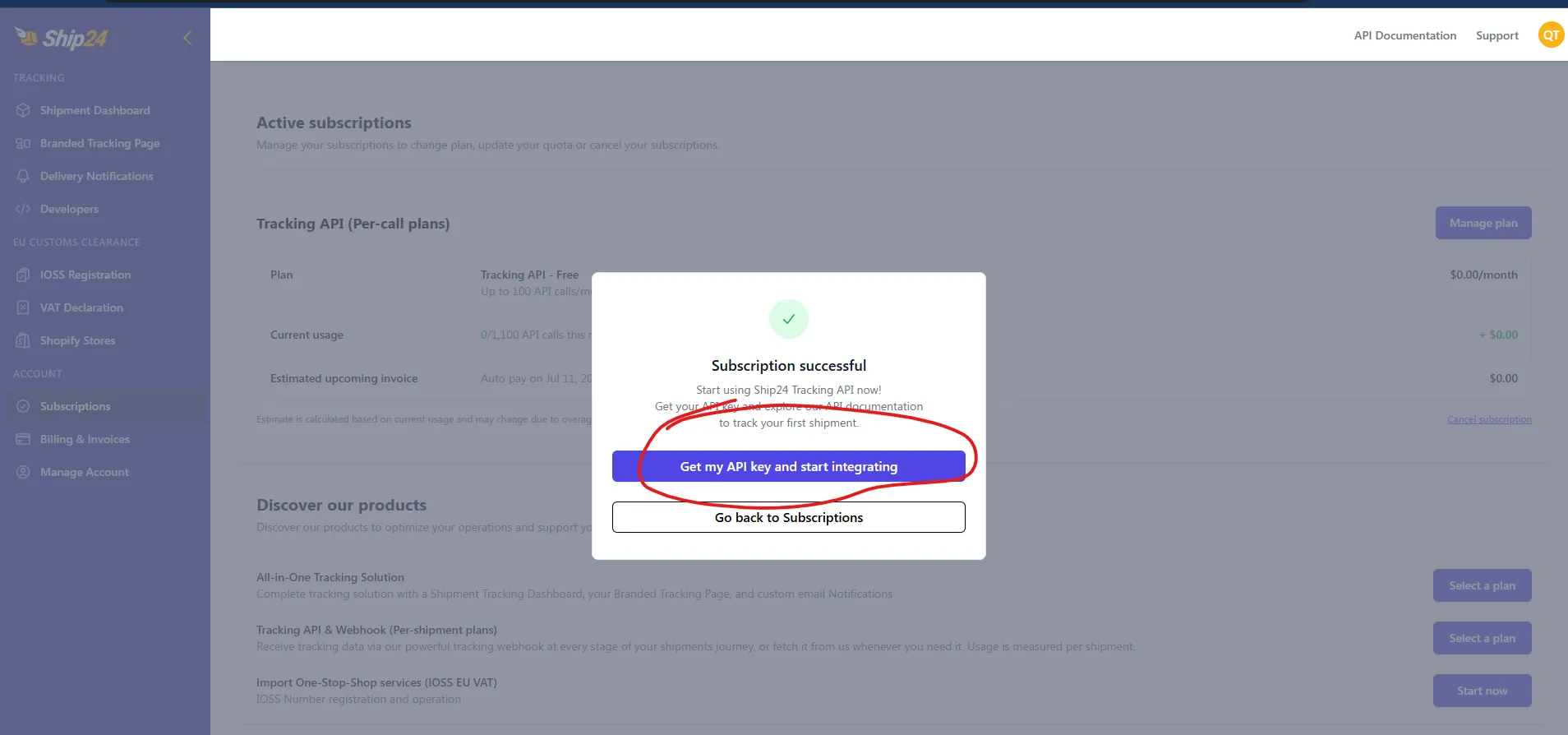
Task: Click Start now for IOSS services
Action: (1482, 691)
